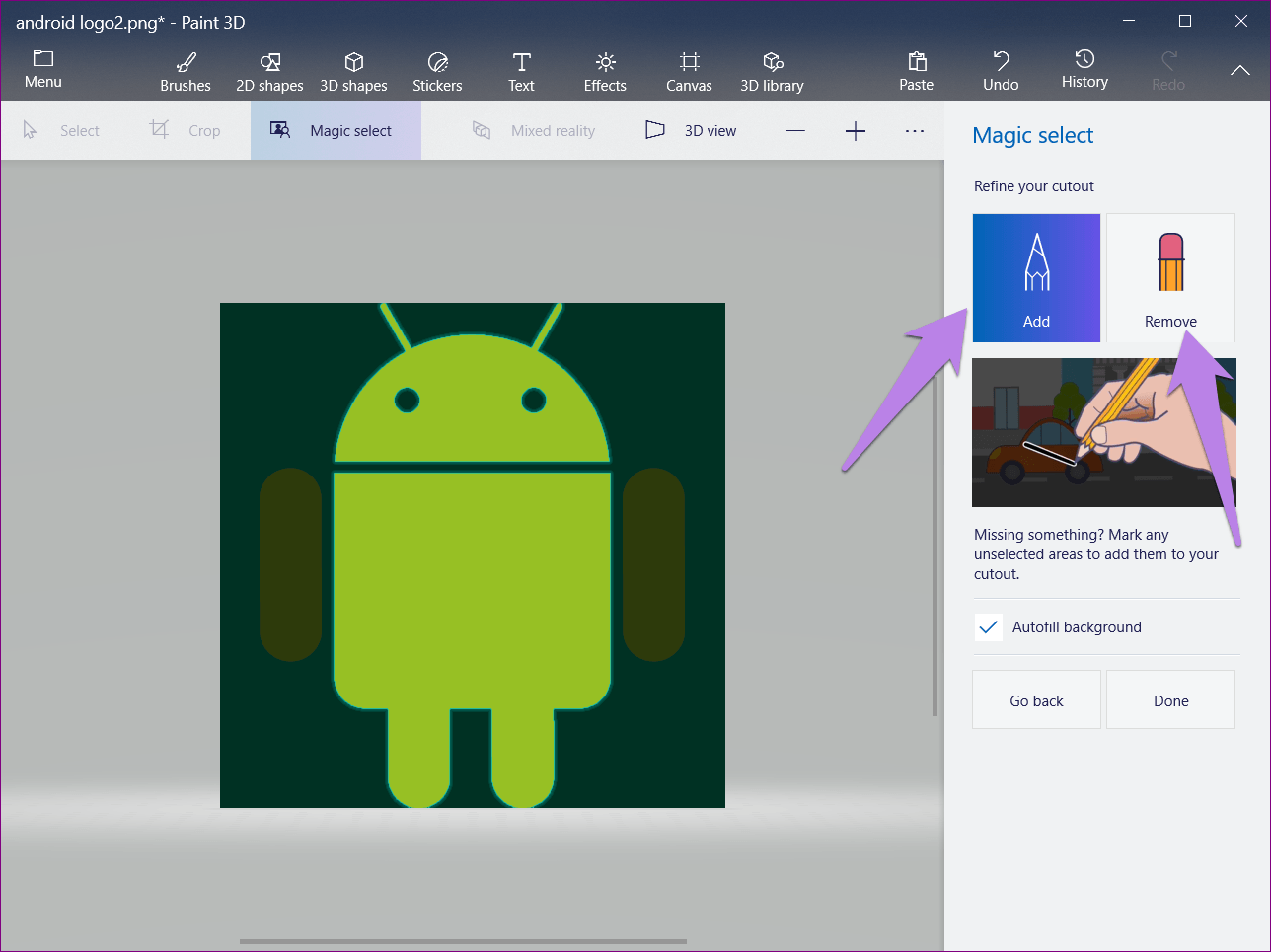Open the Effects panel

605,71
